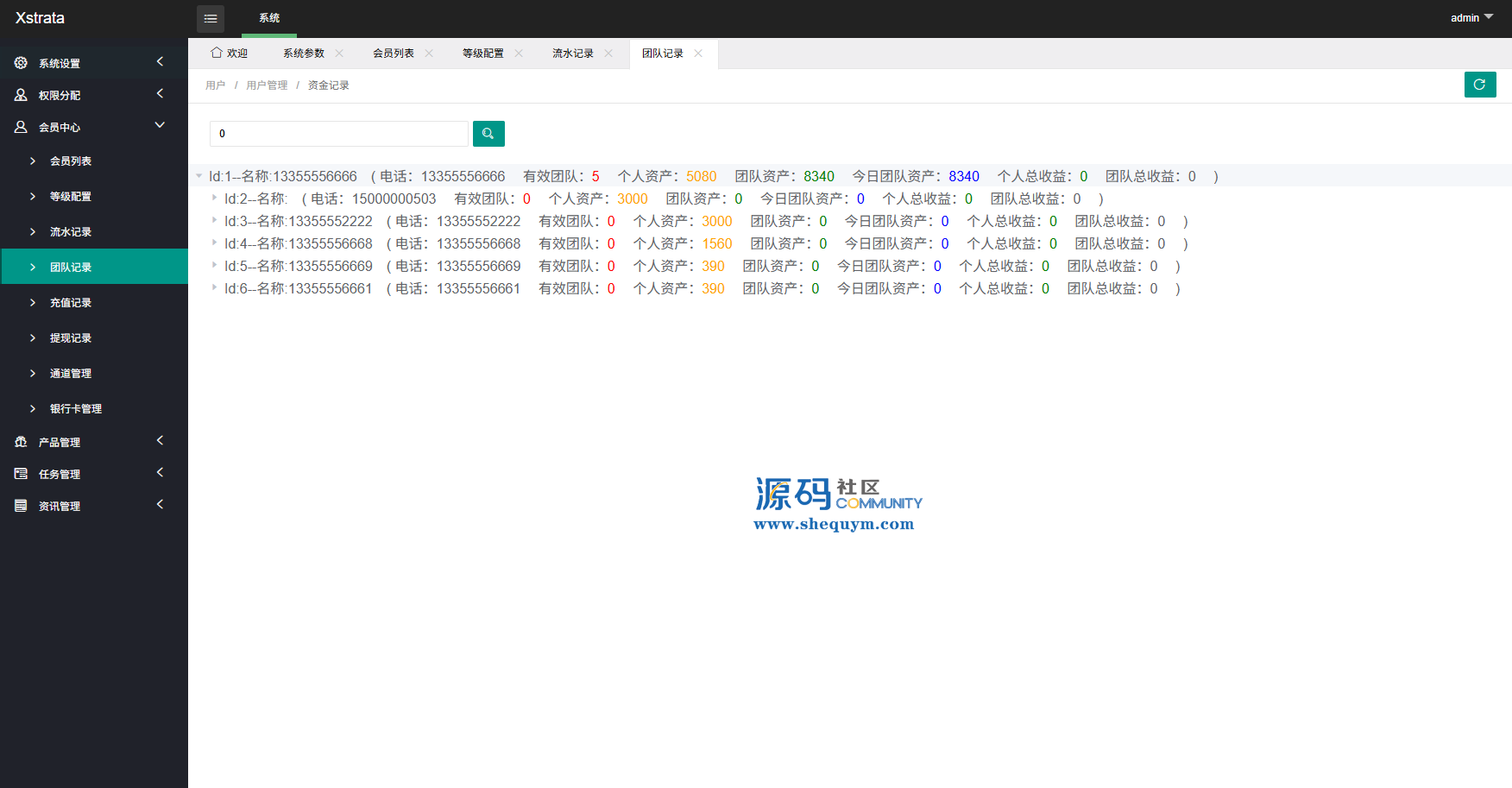Click the search input field
This screenshot has width=1512, height=788.
tap(339, 134)
